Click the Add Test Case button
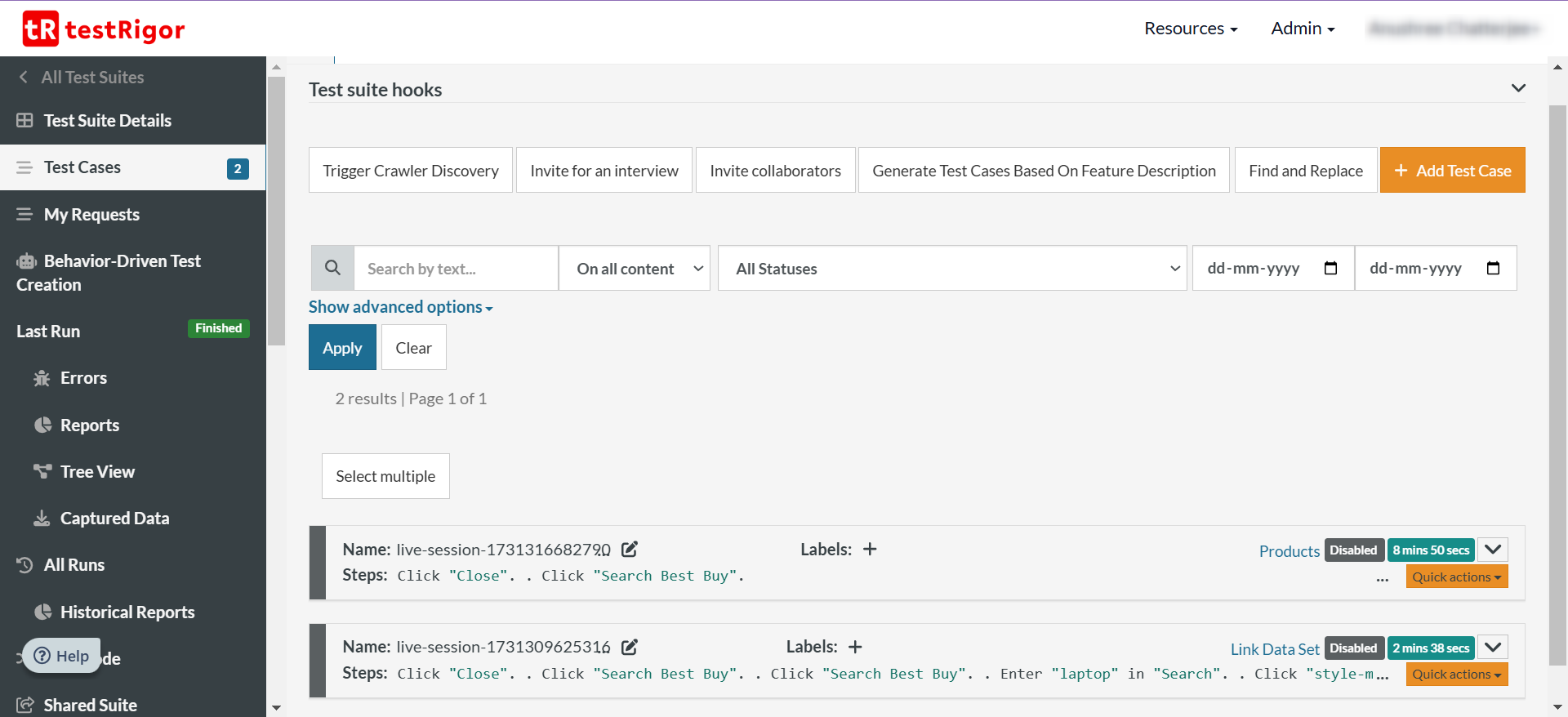Viewport: 1568px width, 717px height. click(1452, 171)
